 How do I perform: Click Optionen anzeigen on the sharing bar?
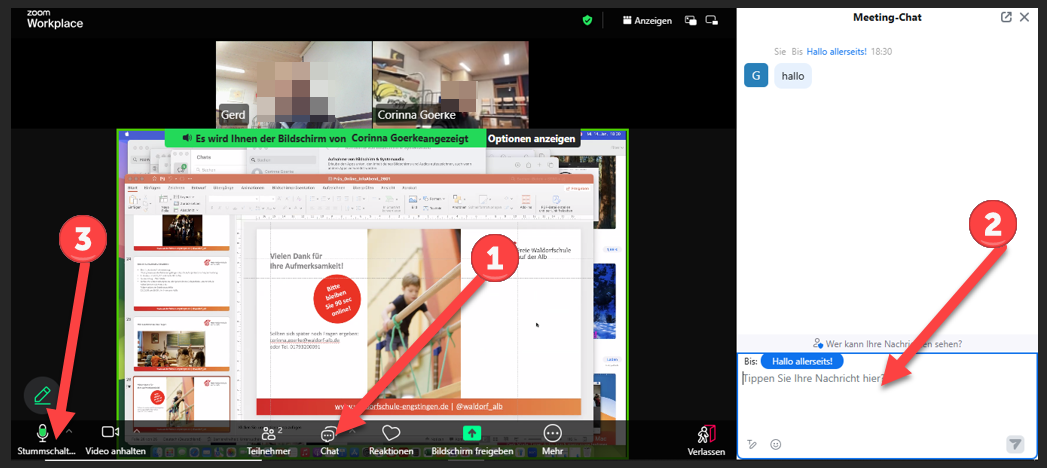tap(530, 139)
